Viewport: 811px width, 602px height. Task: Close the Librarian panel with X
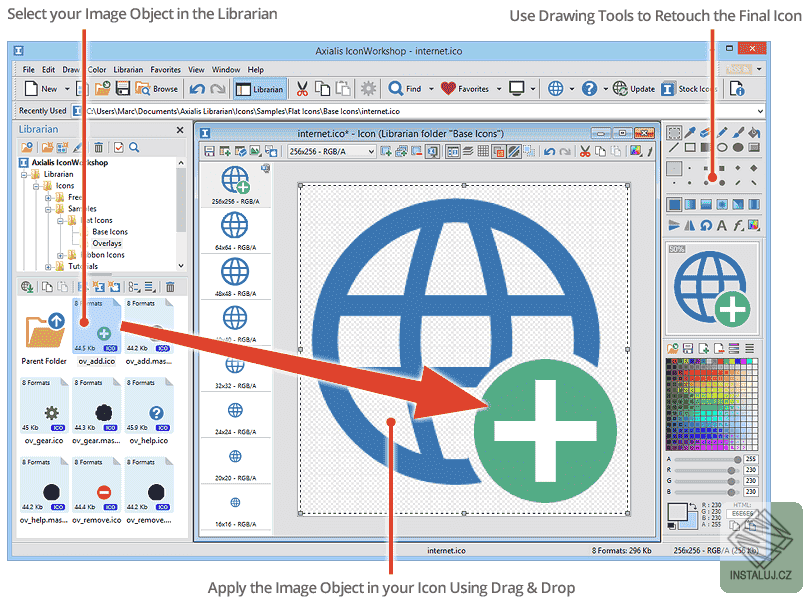coord(179,130)
